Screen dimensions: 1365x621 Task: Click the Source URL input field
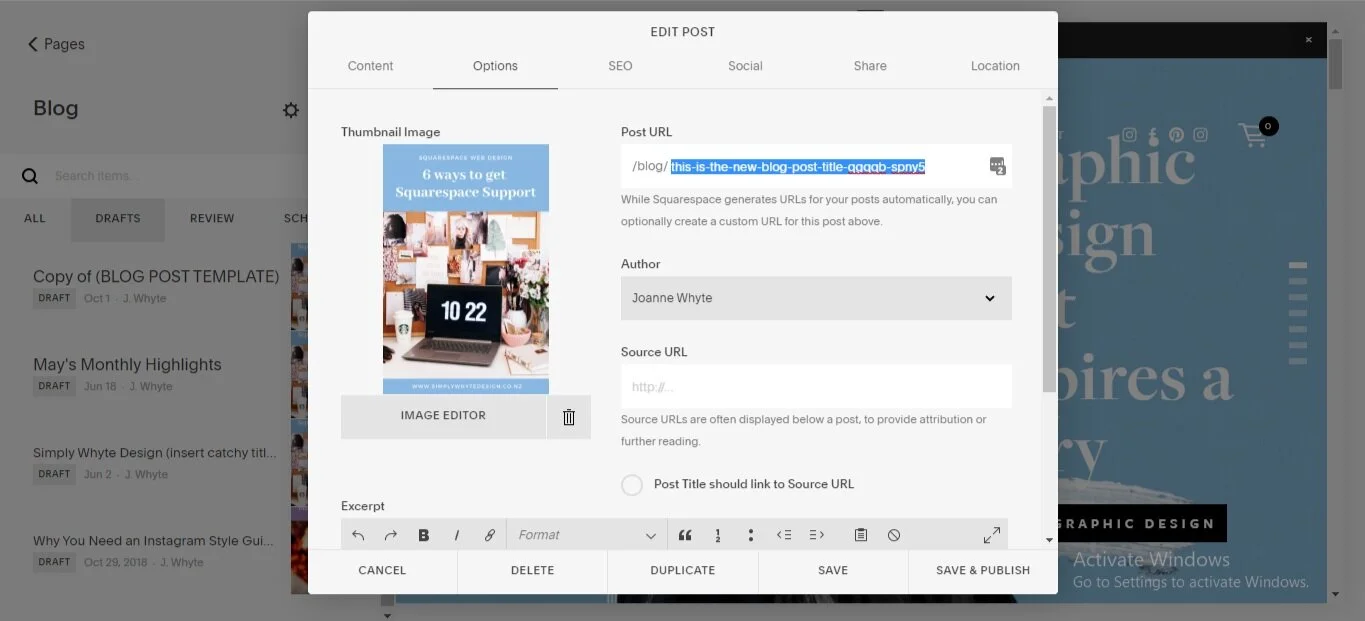click(816, 386)
